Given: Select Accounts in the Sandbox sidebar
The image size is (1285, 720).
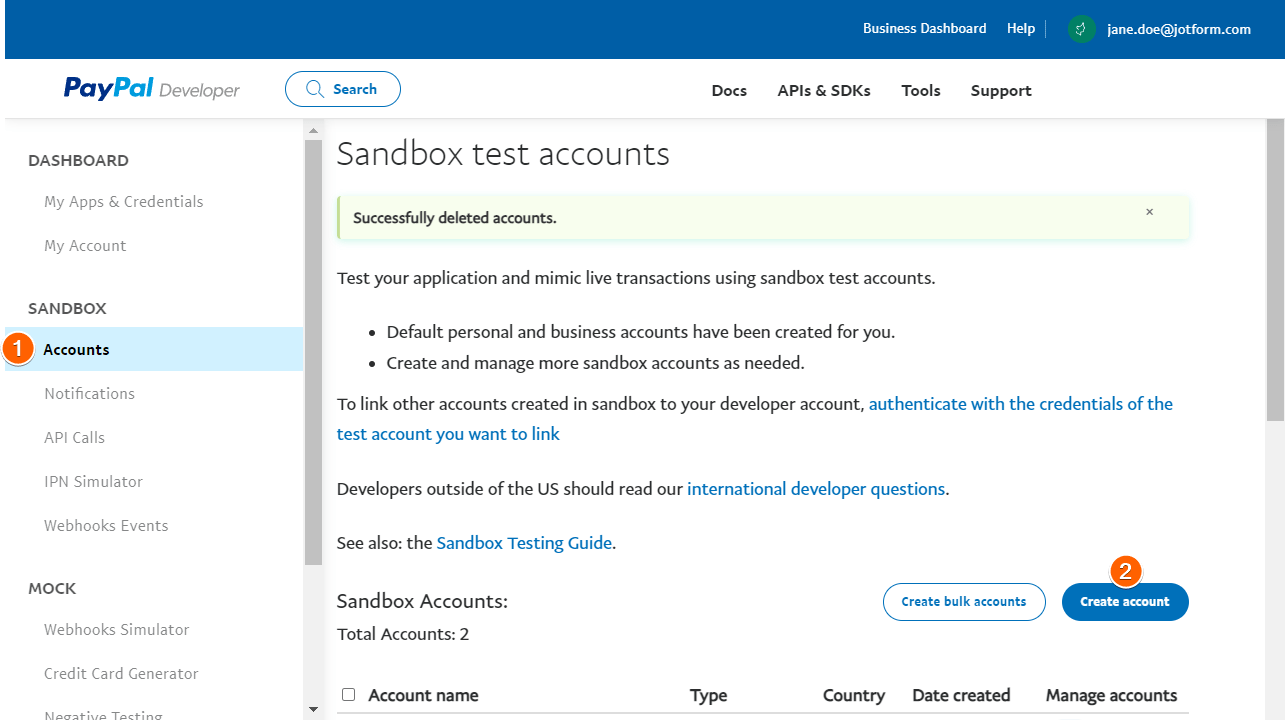Looking at the screenshot, I should tap(76, 349).
